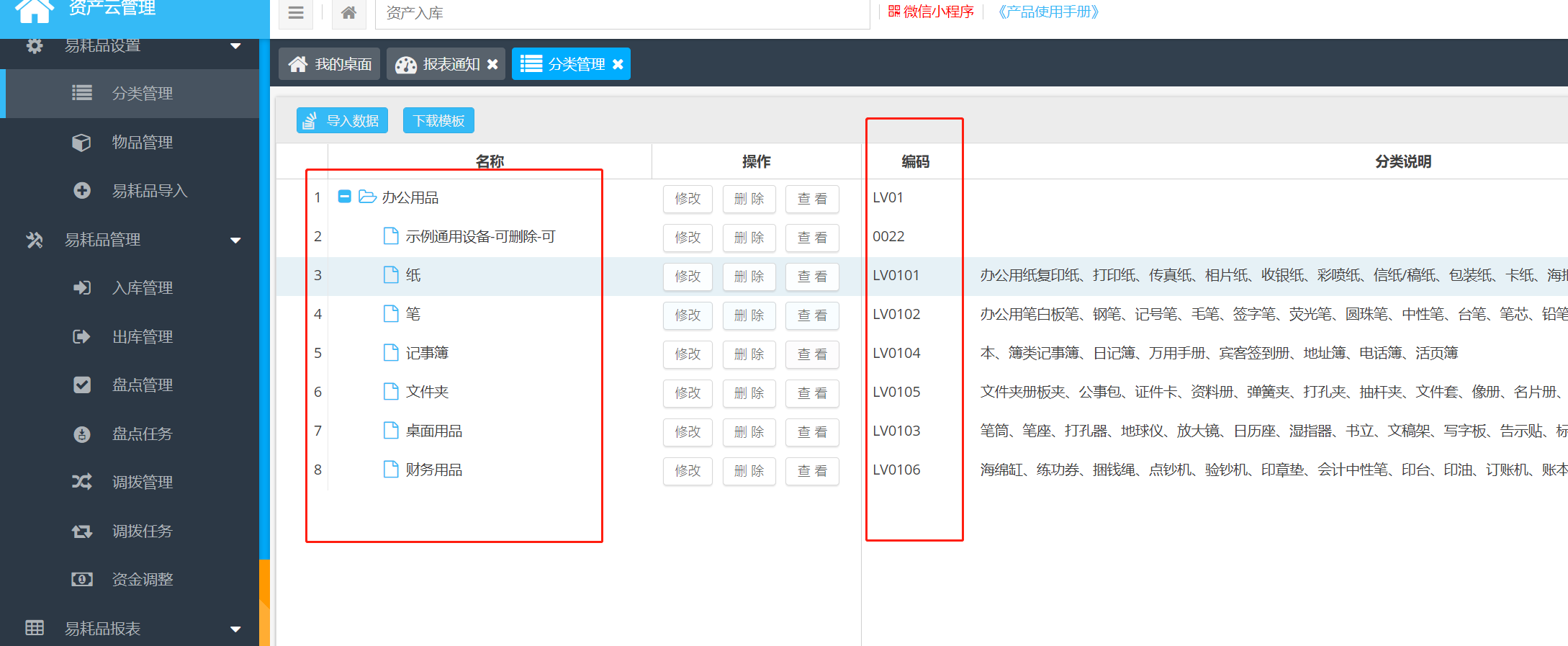Open 盘点管理 in the sidebar
The image size is (1568, 646).
[130, 385]
